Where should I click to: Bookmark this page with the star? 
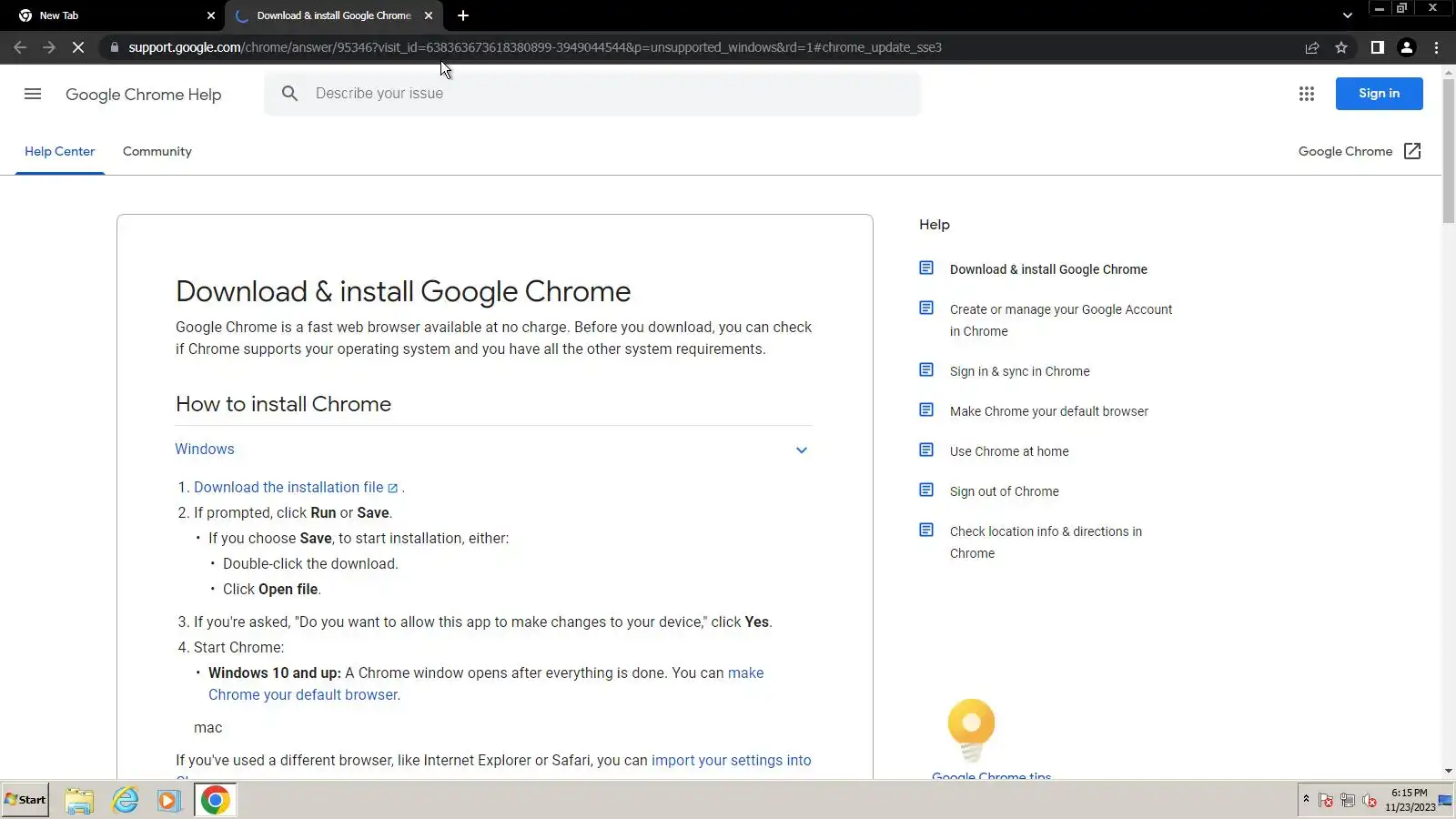coord(1341,47)
